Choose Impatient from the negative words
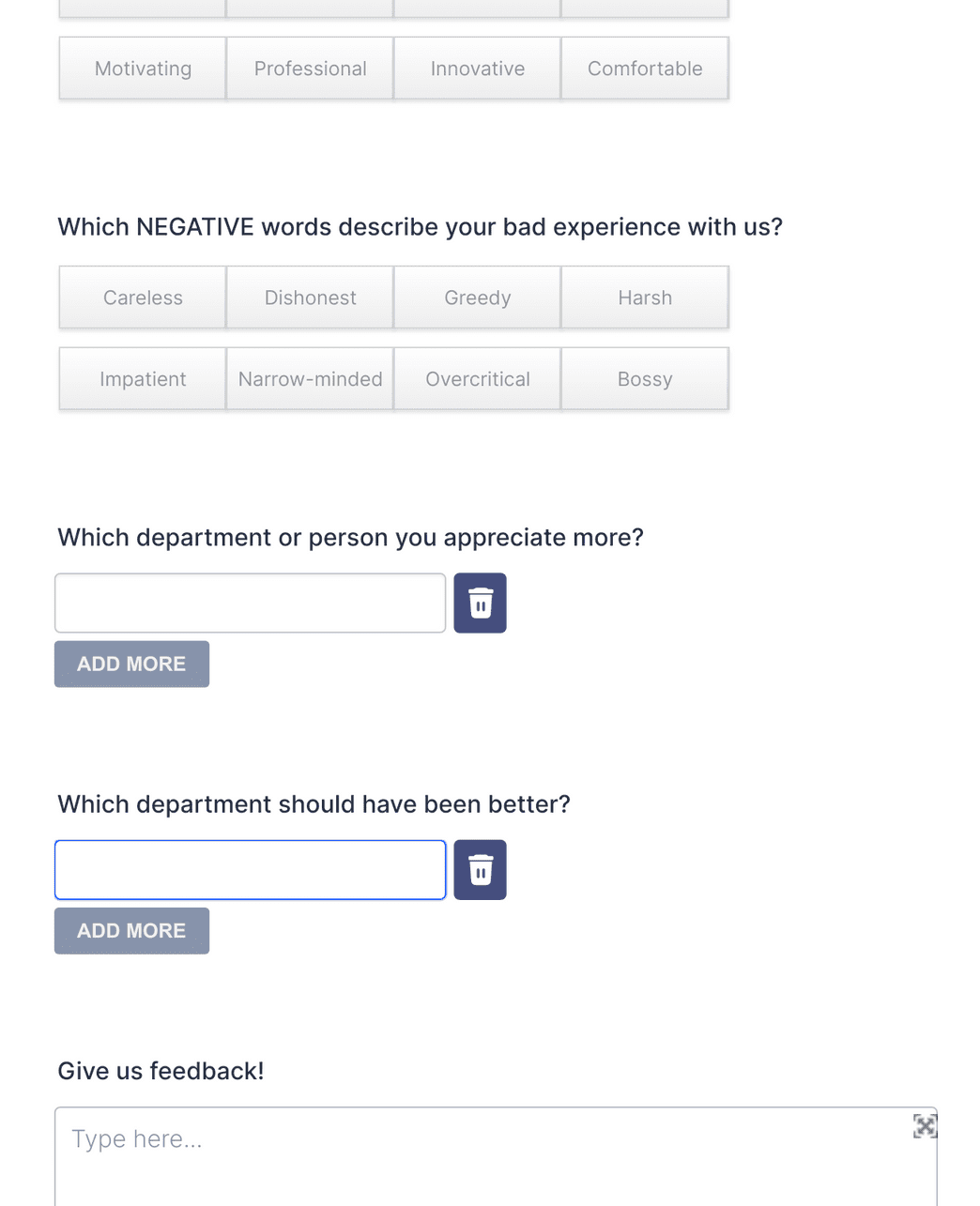This screenshot has height=1206, width=980. click(142, 379)
